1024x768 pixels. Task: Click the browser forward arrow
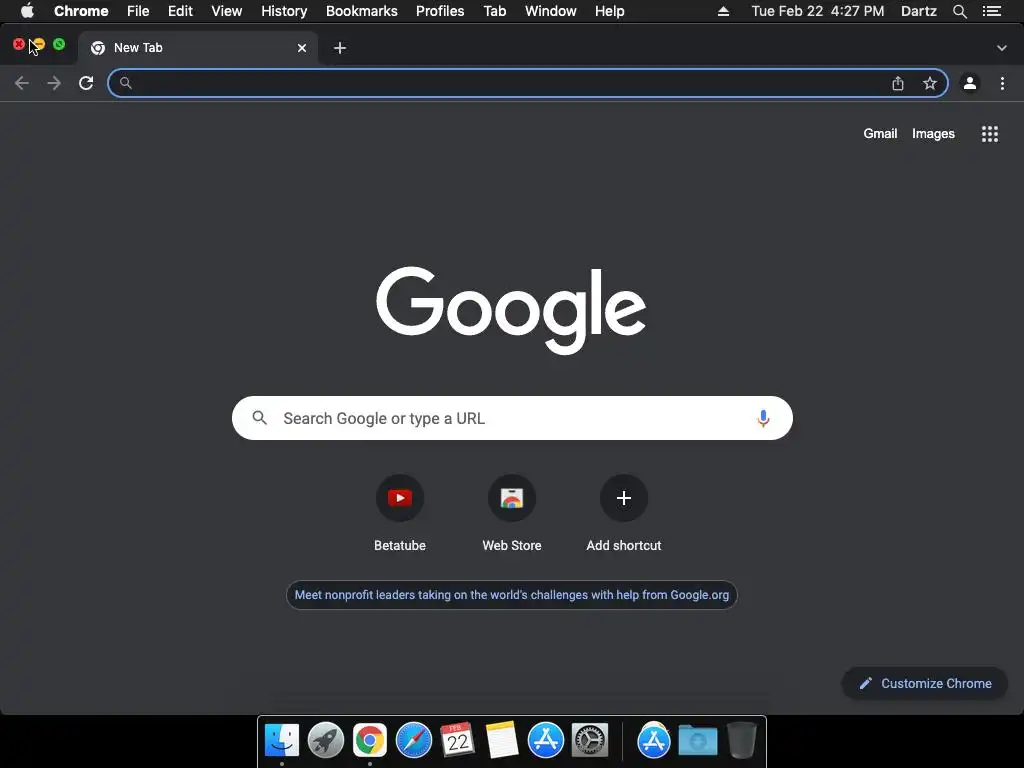[54, 83]
